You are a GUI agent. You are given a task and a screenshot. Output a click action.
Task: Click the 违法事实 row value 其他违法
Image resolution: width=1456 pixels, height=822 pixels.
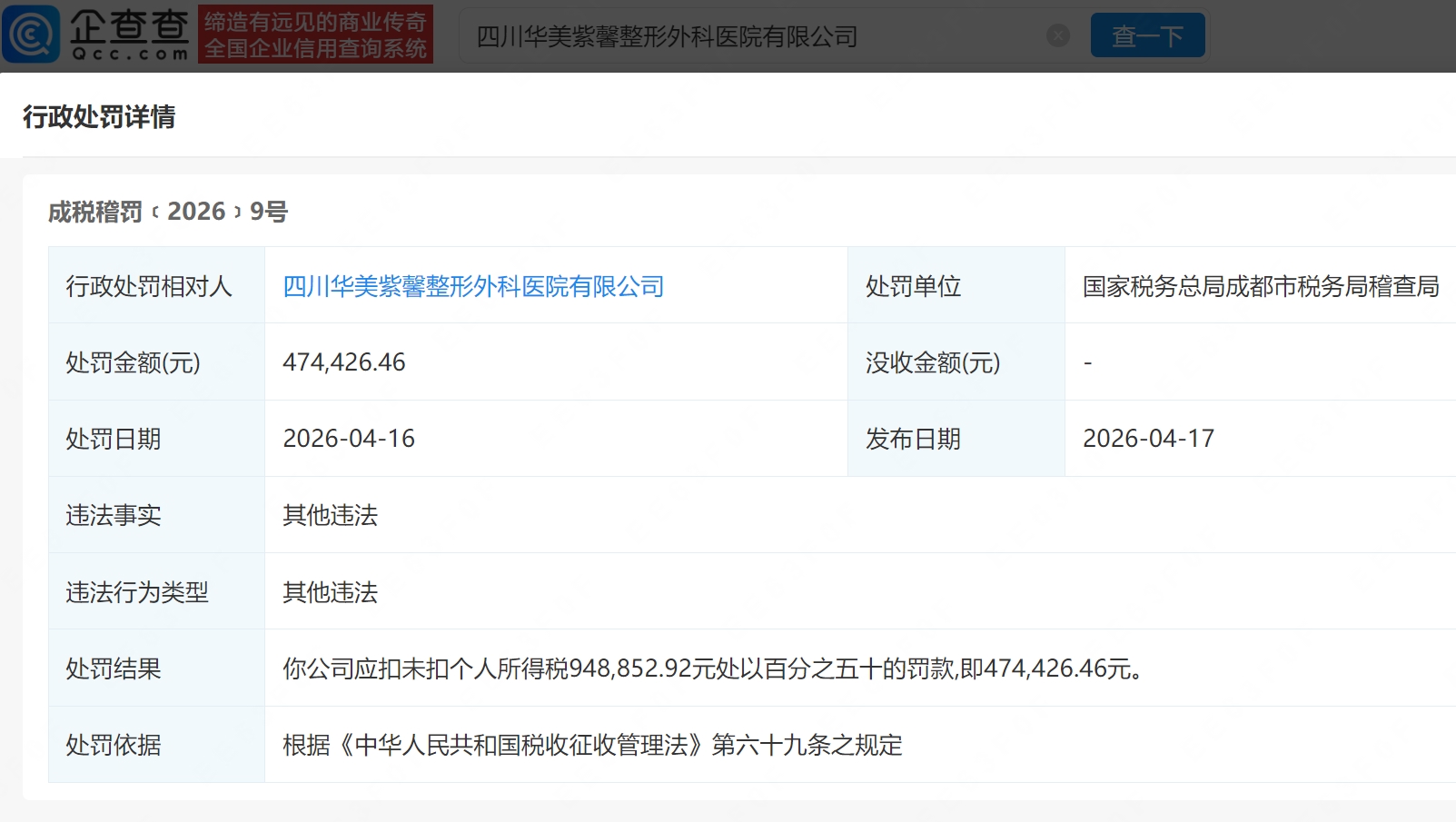click(x=330, y=515)
